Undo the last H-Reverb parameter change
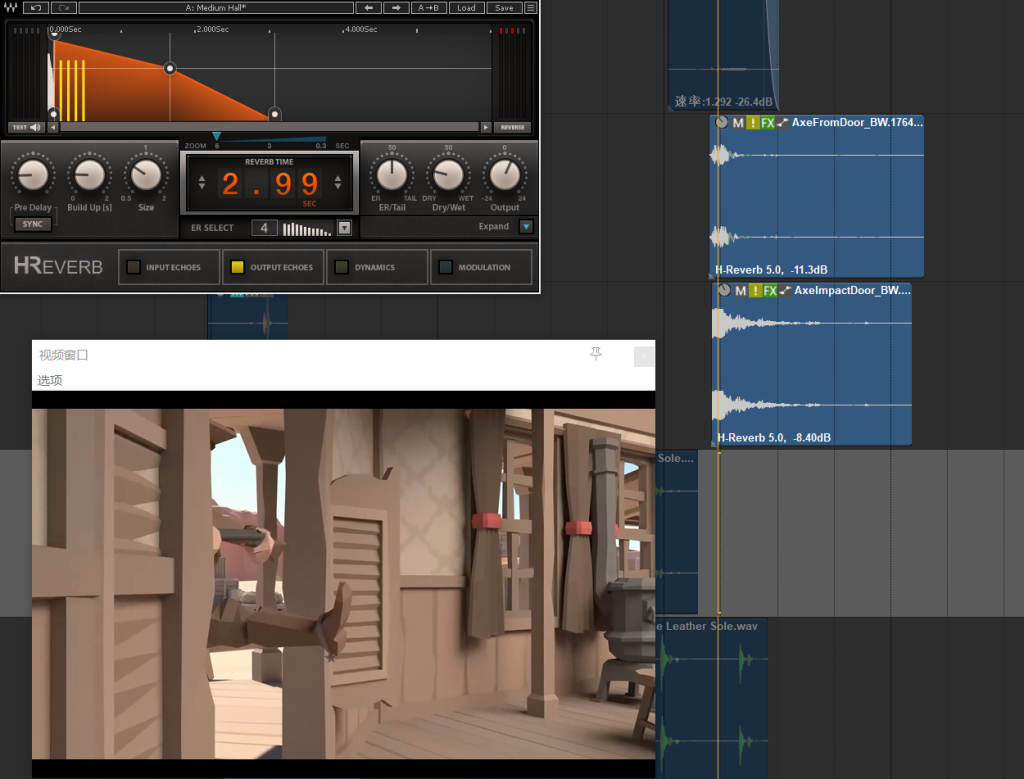 tap(36, 8)
